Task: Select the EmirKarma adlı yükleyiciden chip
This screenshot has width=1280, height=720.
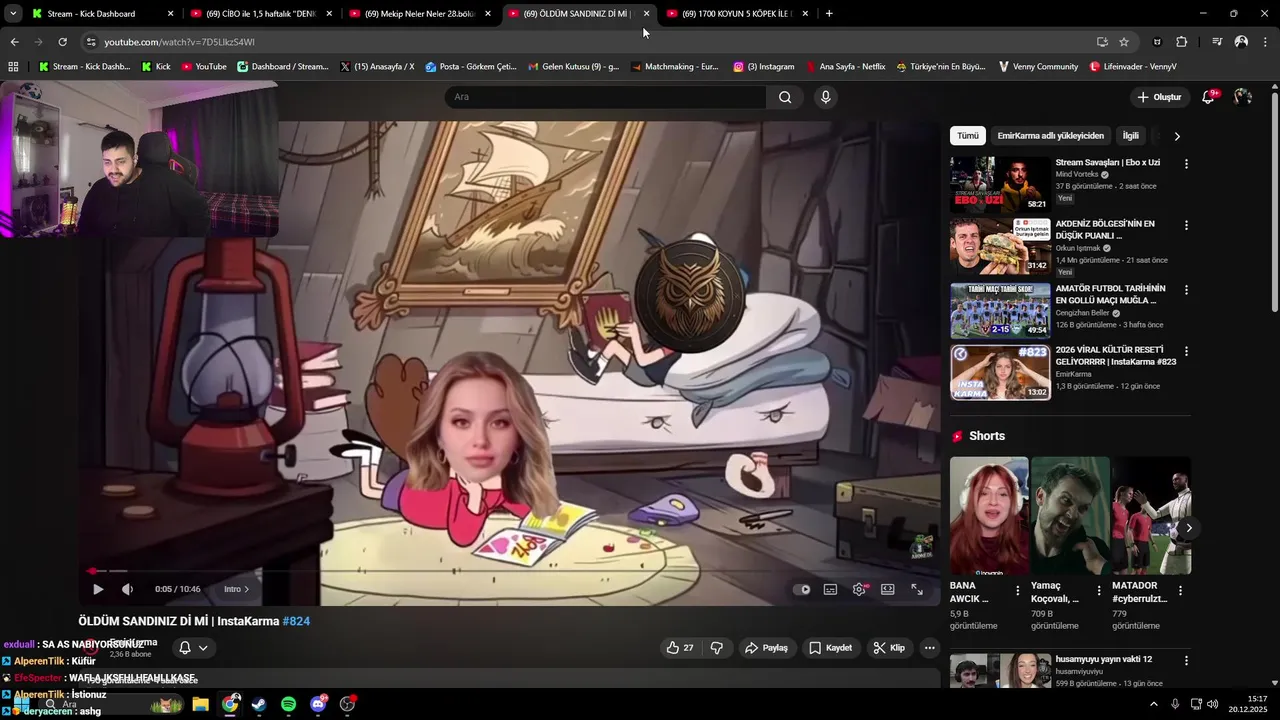Action: coord(1050,136)
